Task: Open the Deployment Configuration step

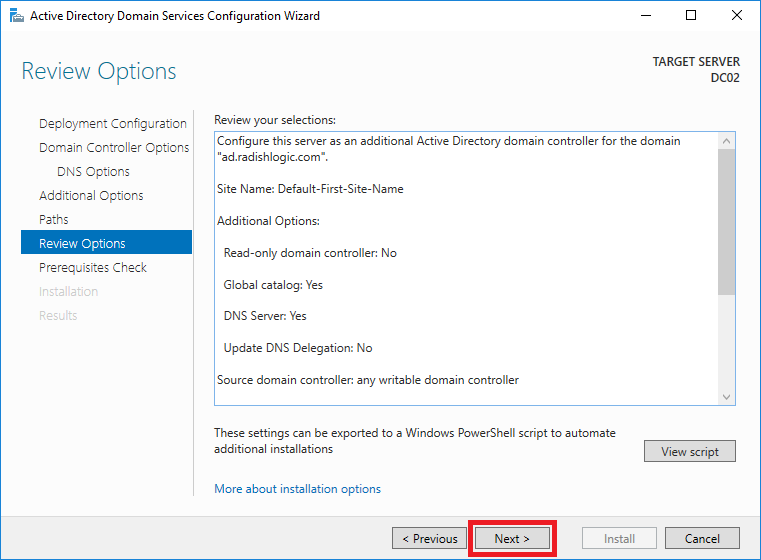Action: pyautogui.click(x=113, y=124)
